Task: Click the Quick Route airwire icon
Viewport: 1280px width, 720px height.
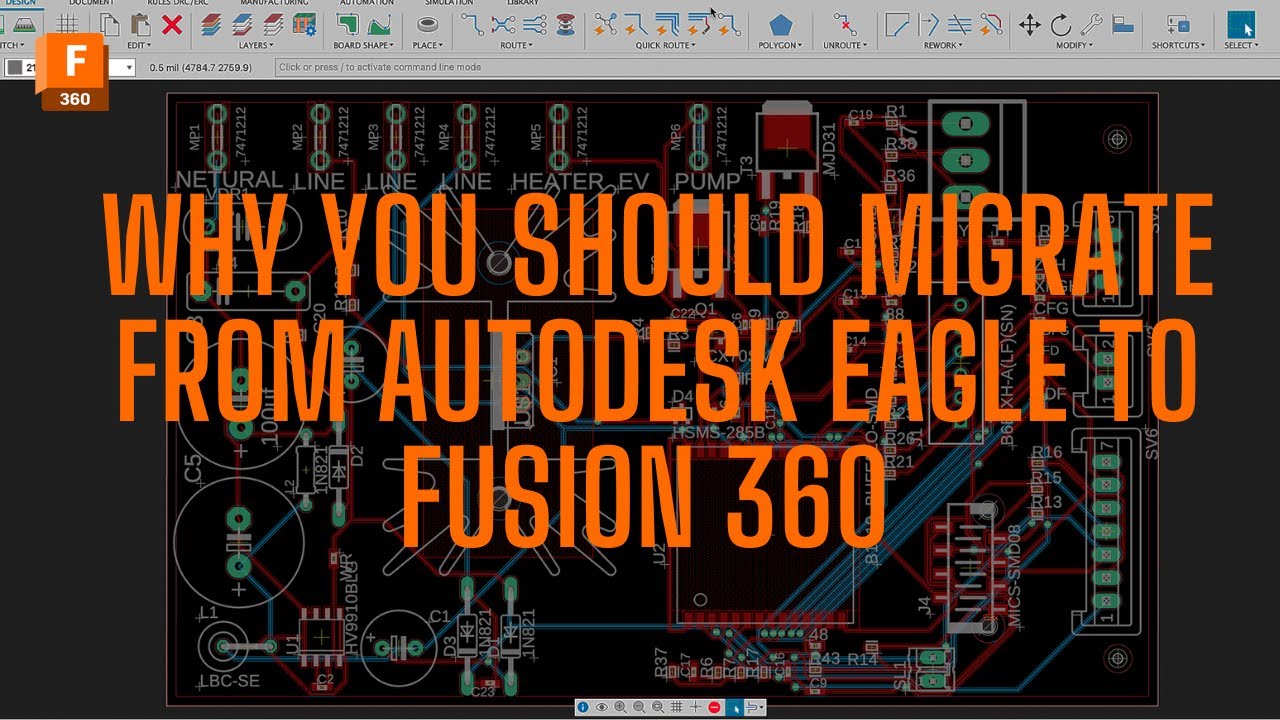Action: coord(606,25)
